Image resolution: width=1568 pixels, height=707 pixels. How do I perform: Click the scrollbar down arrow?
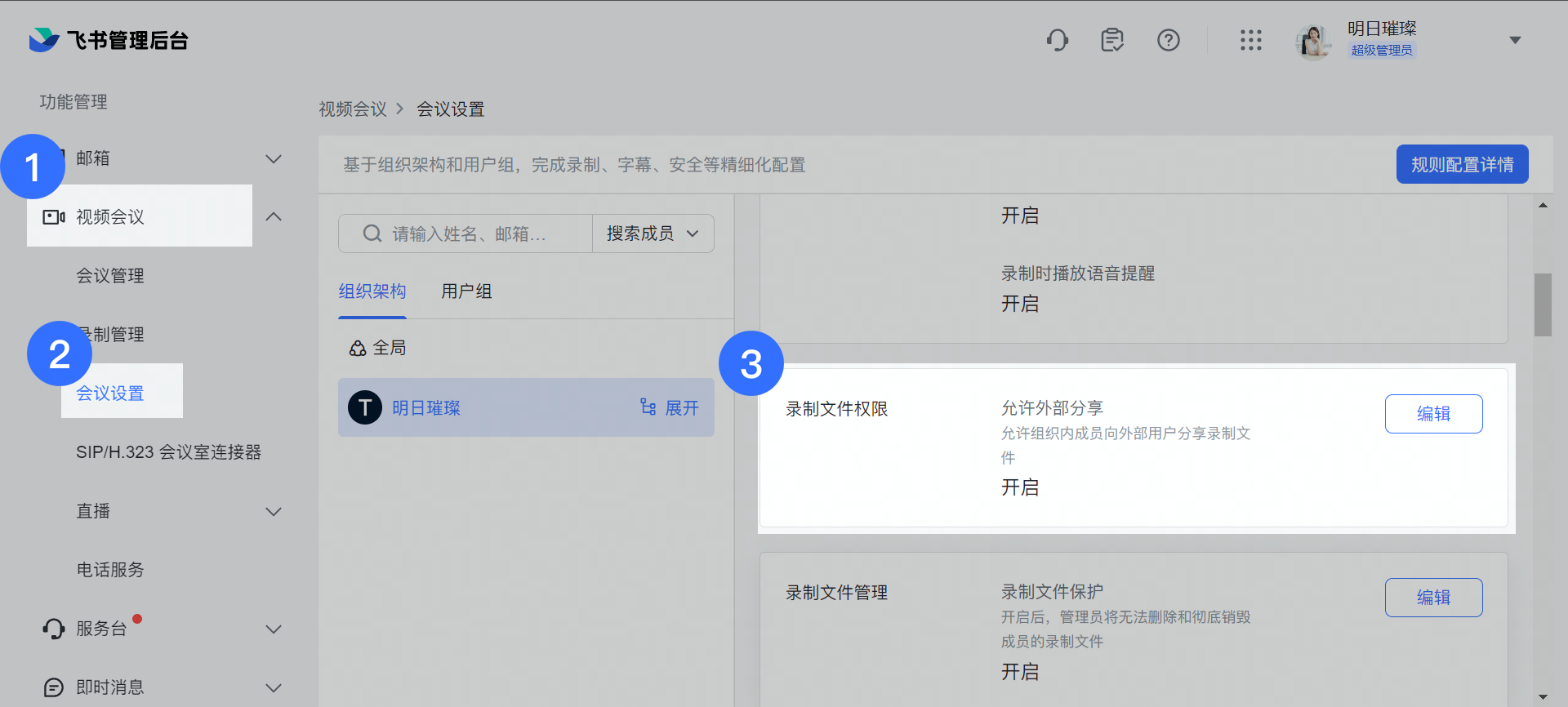click(1543, 697)
